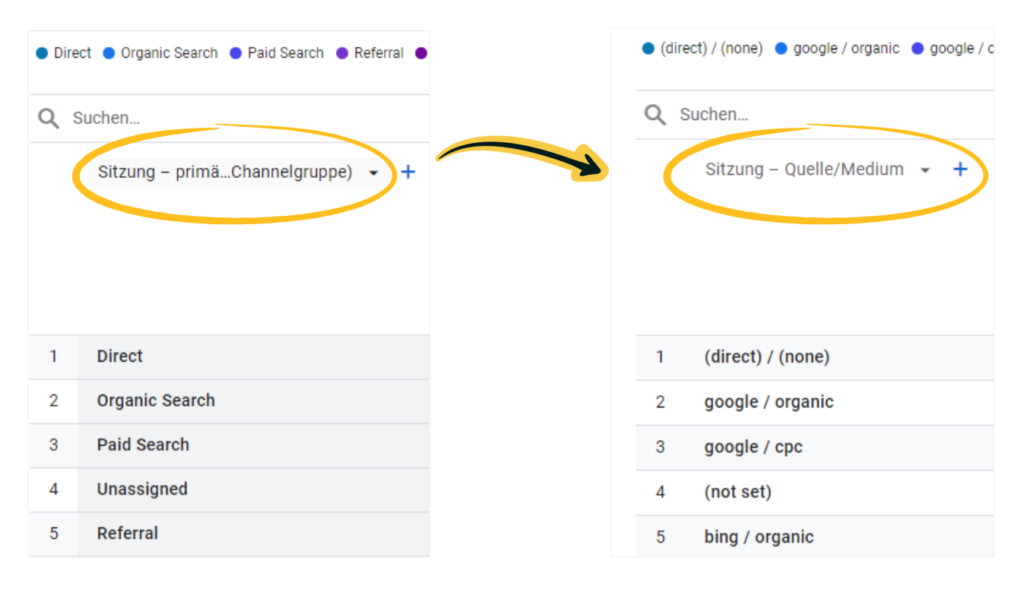Type in the left Suchen search field
Viewport: 1024px width, 589px height.
(240, 119)
